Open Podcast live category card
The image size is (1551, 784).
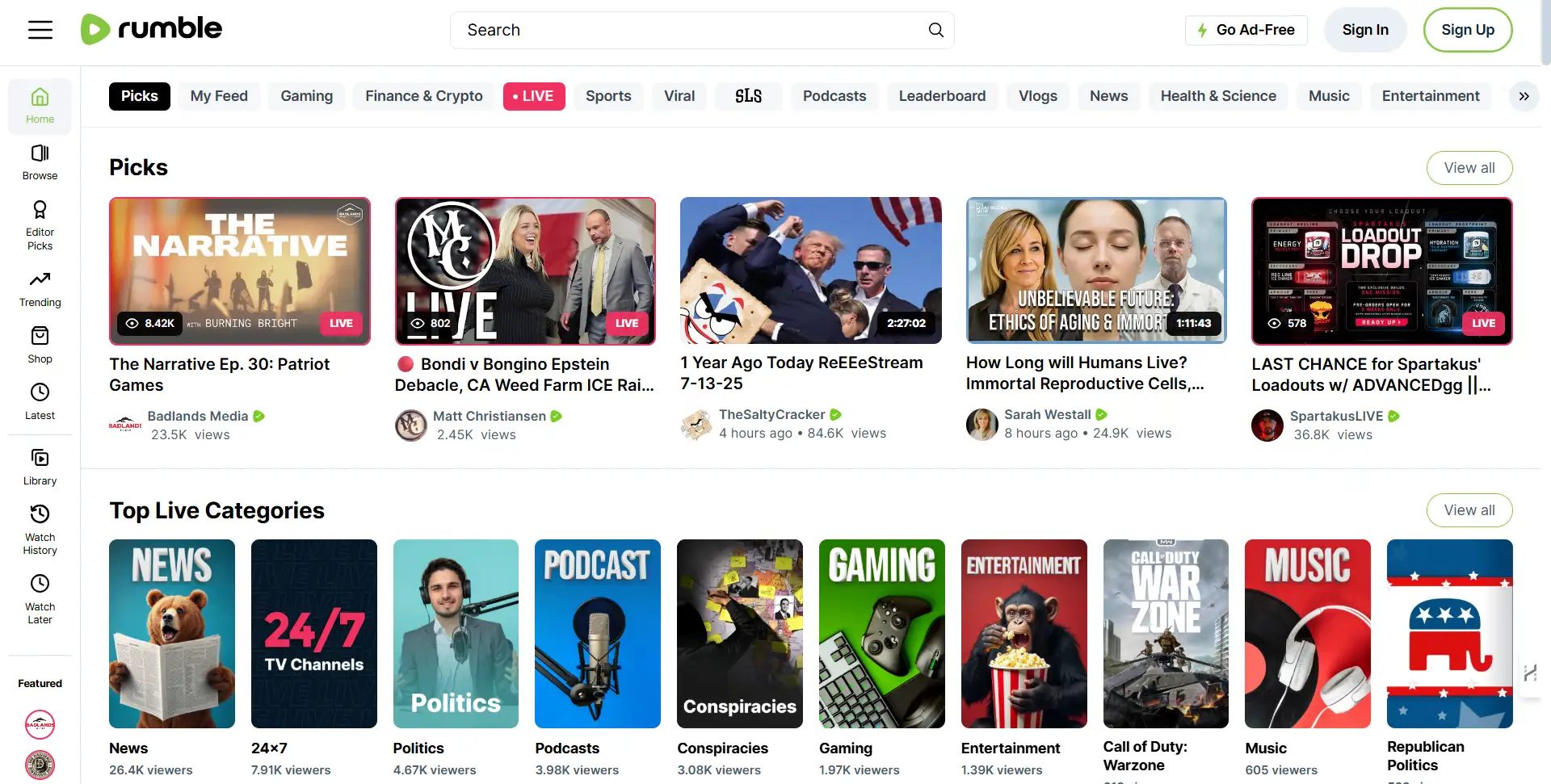(x=598, y=634)
